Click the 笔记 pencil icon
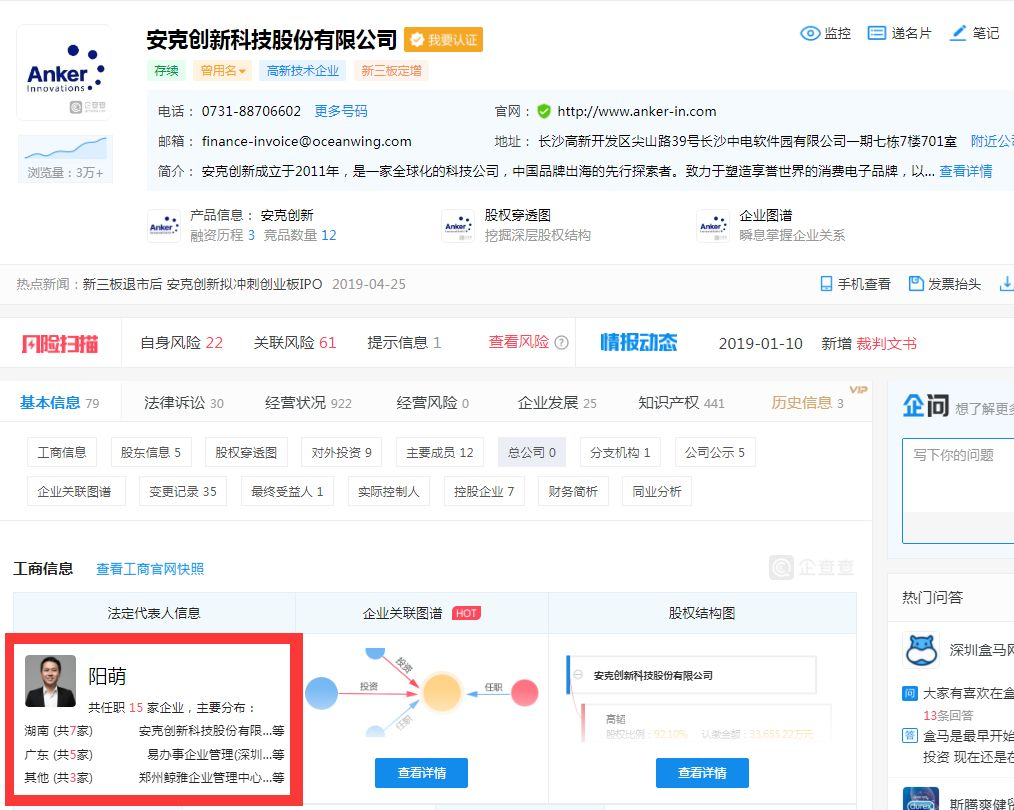This screenshot has width=1014, height=810. click(958, 33)
